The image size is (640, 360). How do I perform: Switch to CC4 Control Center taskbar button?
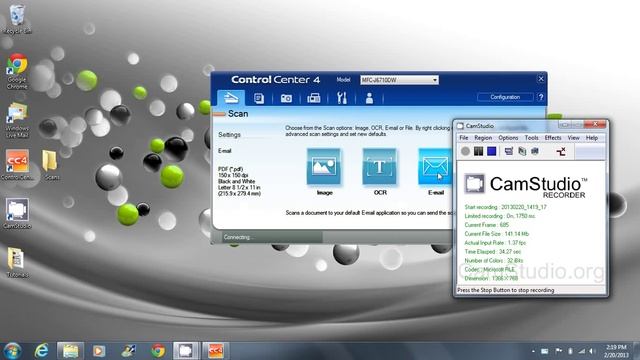215,351
